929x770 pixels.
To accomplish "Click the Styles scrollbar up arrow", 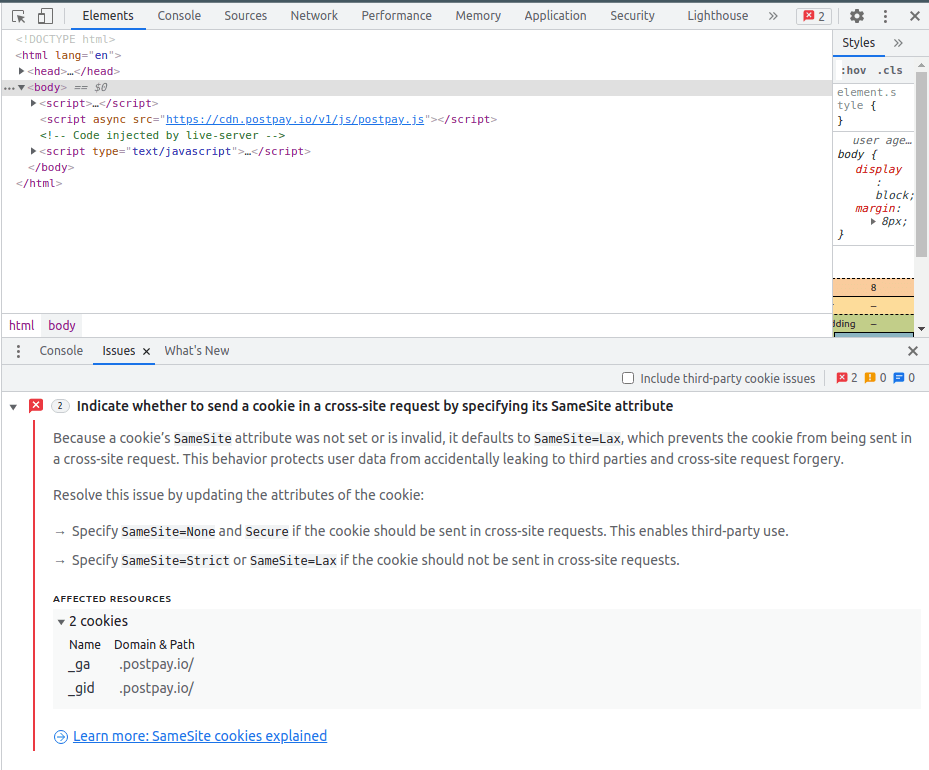I will 921,64.
